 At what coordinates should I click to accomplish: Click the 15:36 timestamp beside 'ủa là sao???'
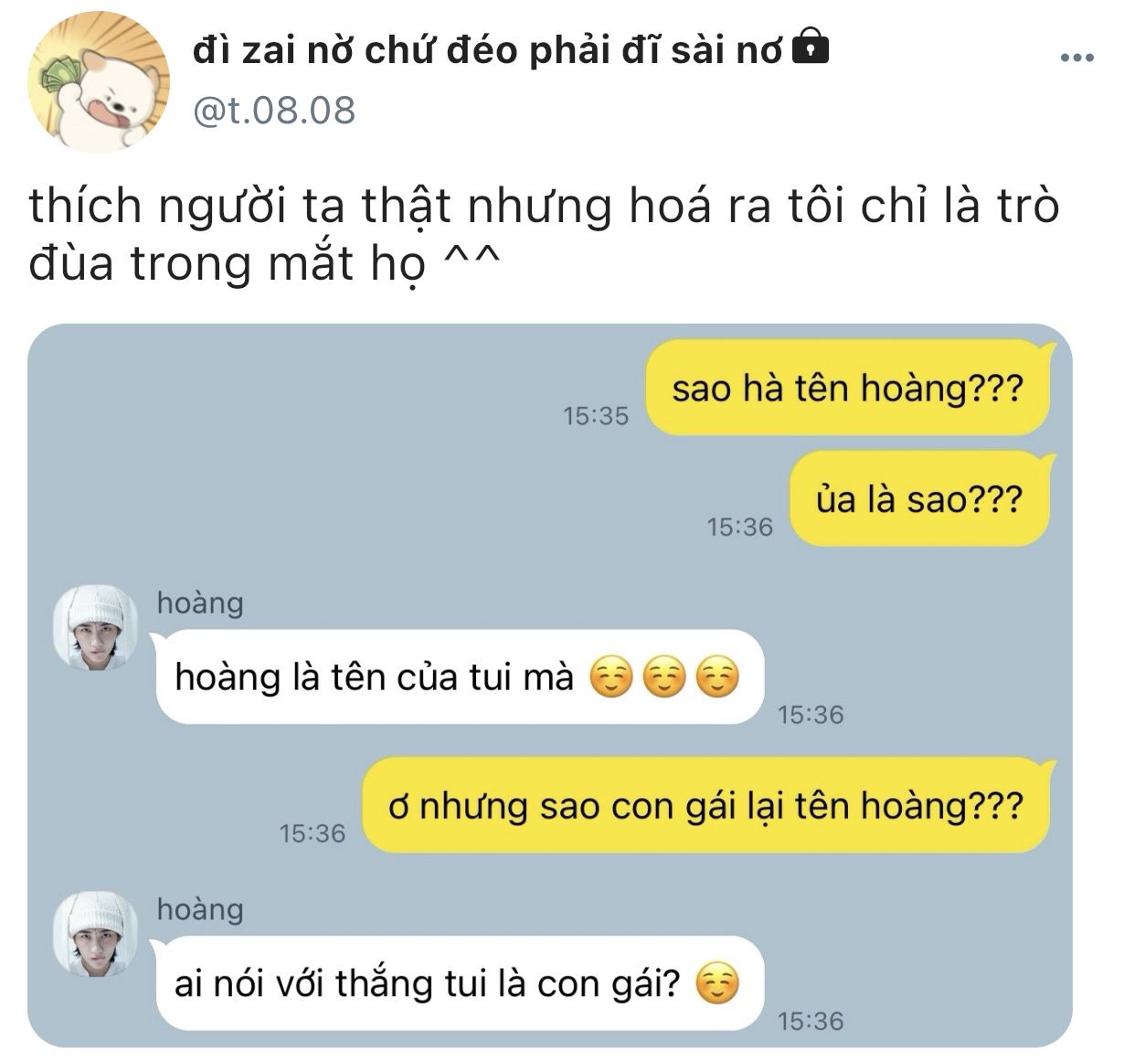tap(739, 527)
